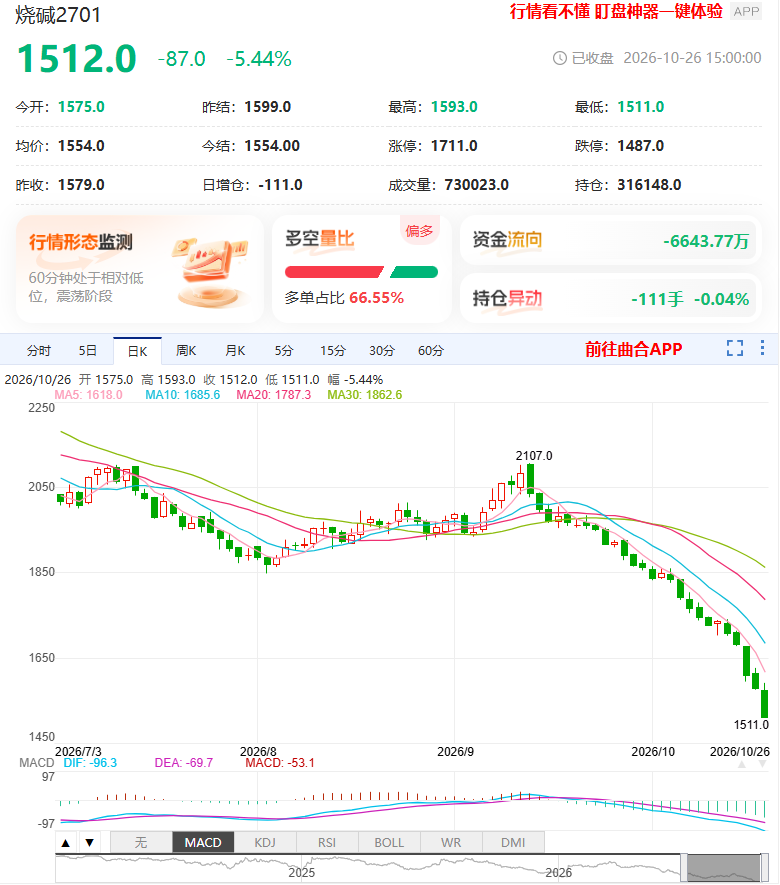Switch to the 30分 chart tab
The width and height of the screenshot is (780, 885).
pyautogui.click(x=382, y=351)
